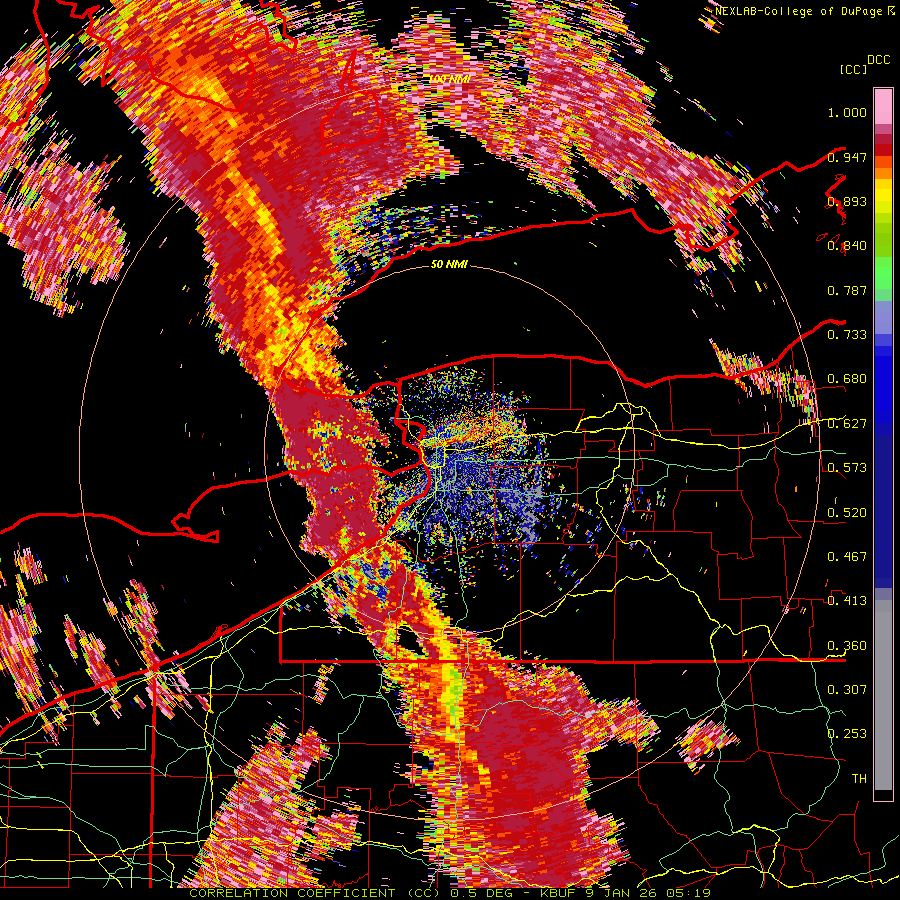The height and width of the screenshot is (900, 900).
Task: Click the NEXLAB-College of DuPage credit text
Action: coord(800,11)
